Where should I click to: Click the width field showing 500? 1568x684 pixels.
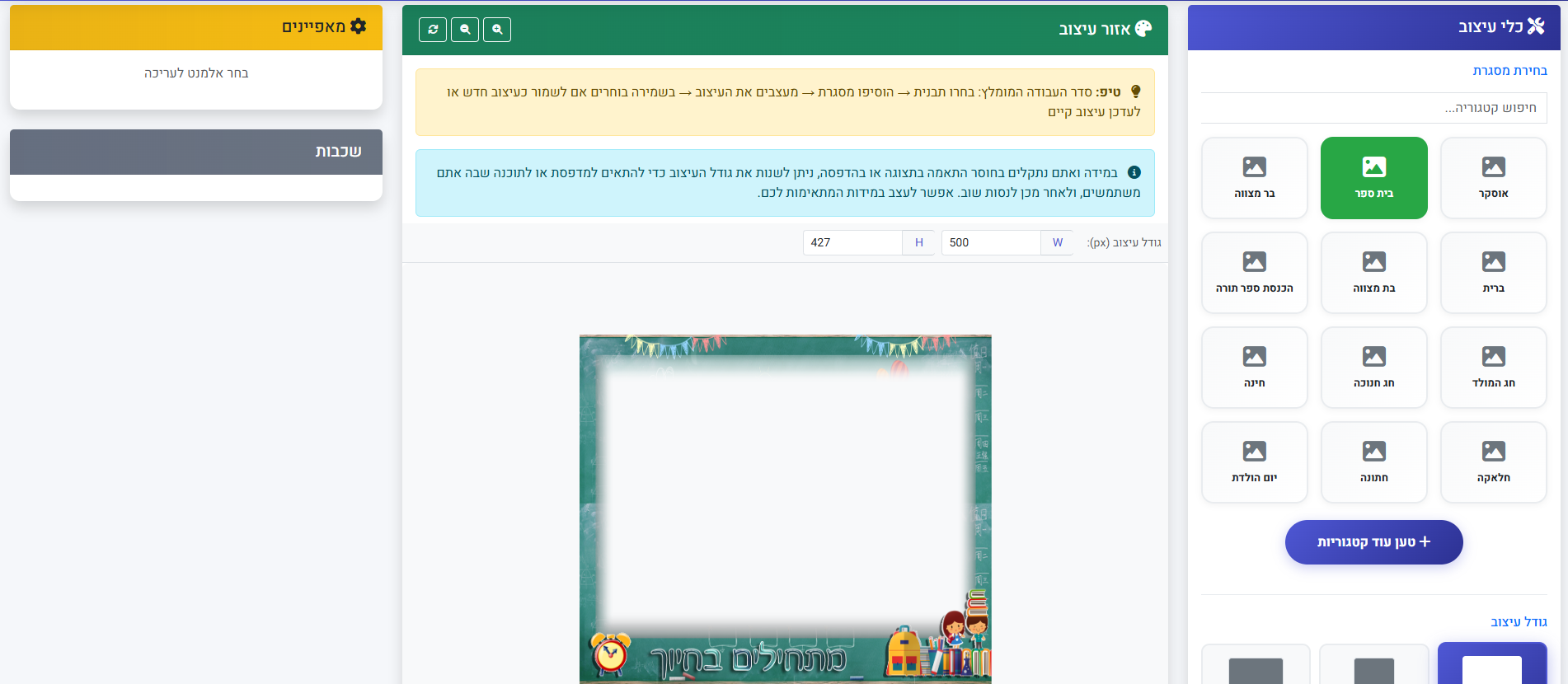point(991,242)
